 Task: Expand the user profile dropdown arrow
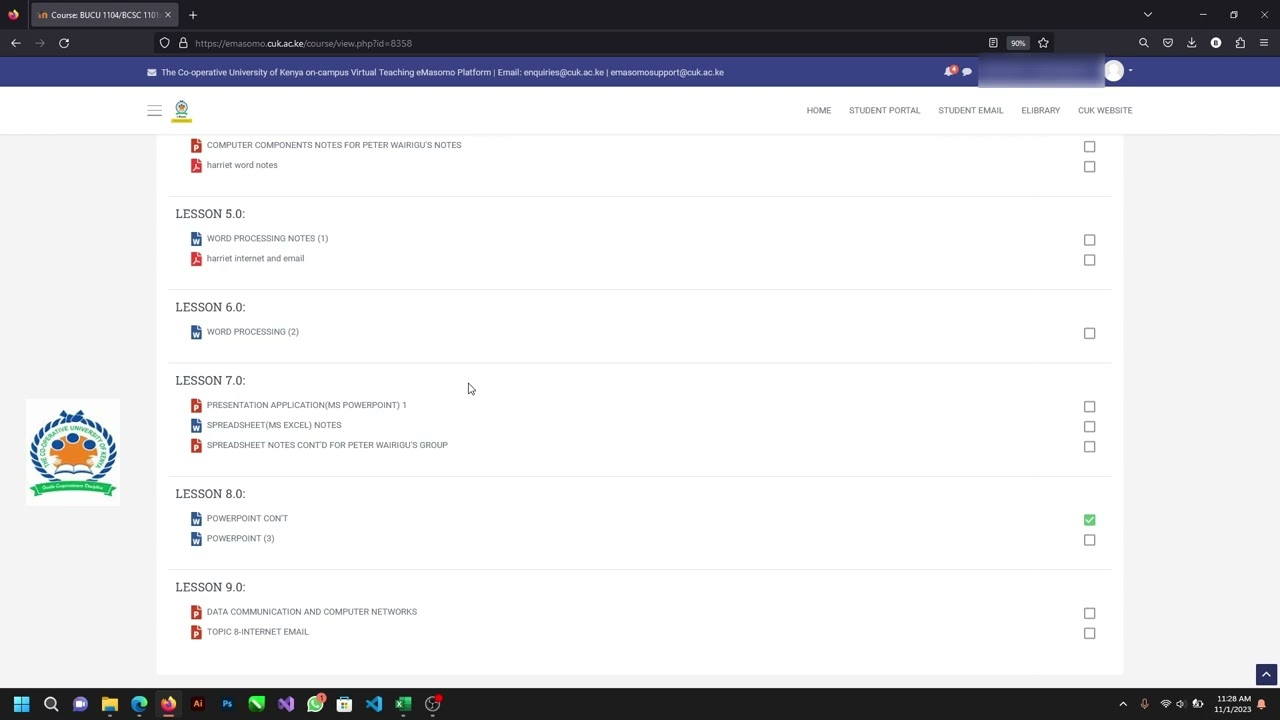click(x=1131, y=71)
